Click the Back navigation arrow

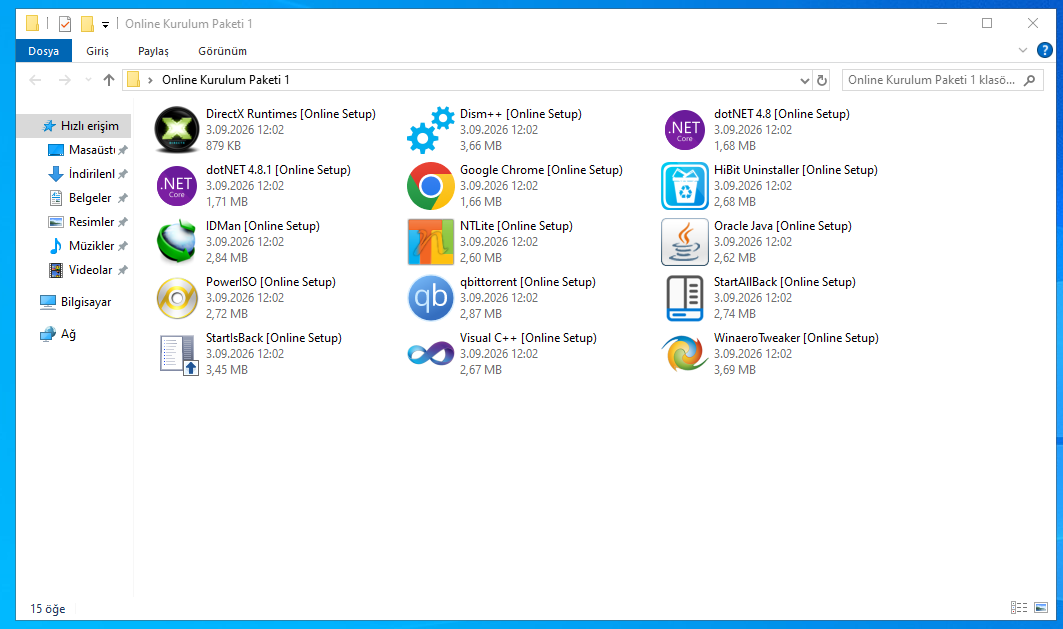point(35,80)
